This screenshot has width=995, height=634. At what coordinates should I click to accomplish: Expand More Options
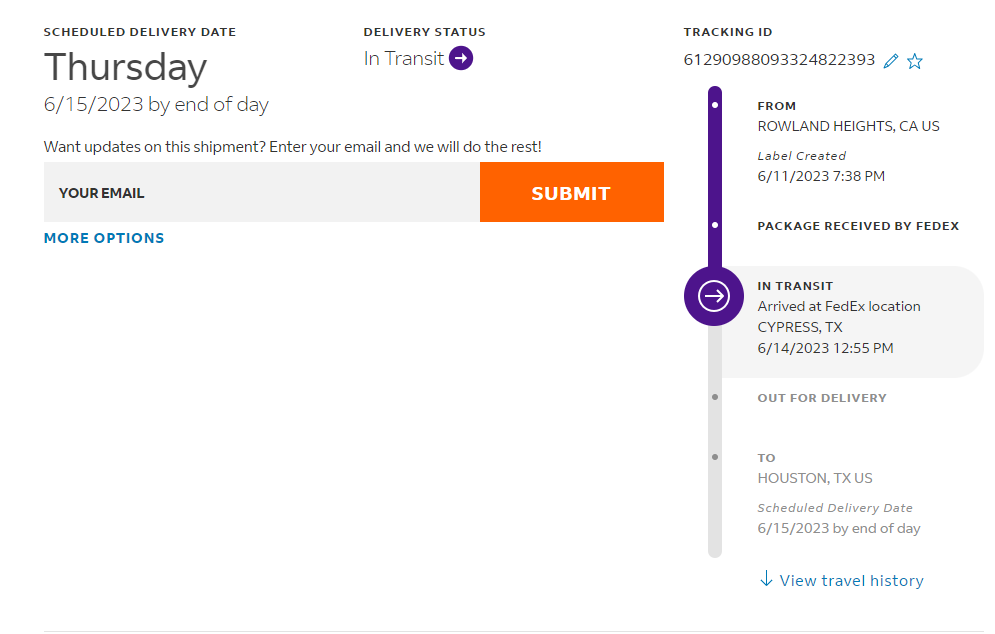[104, 238]
